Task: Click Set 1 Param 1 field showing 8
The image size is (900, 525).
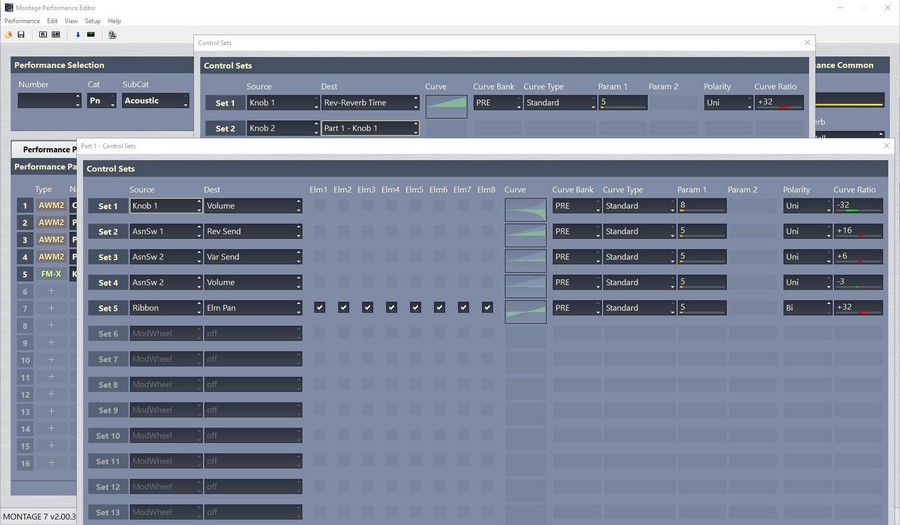Action: (702, 206)
